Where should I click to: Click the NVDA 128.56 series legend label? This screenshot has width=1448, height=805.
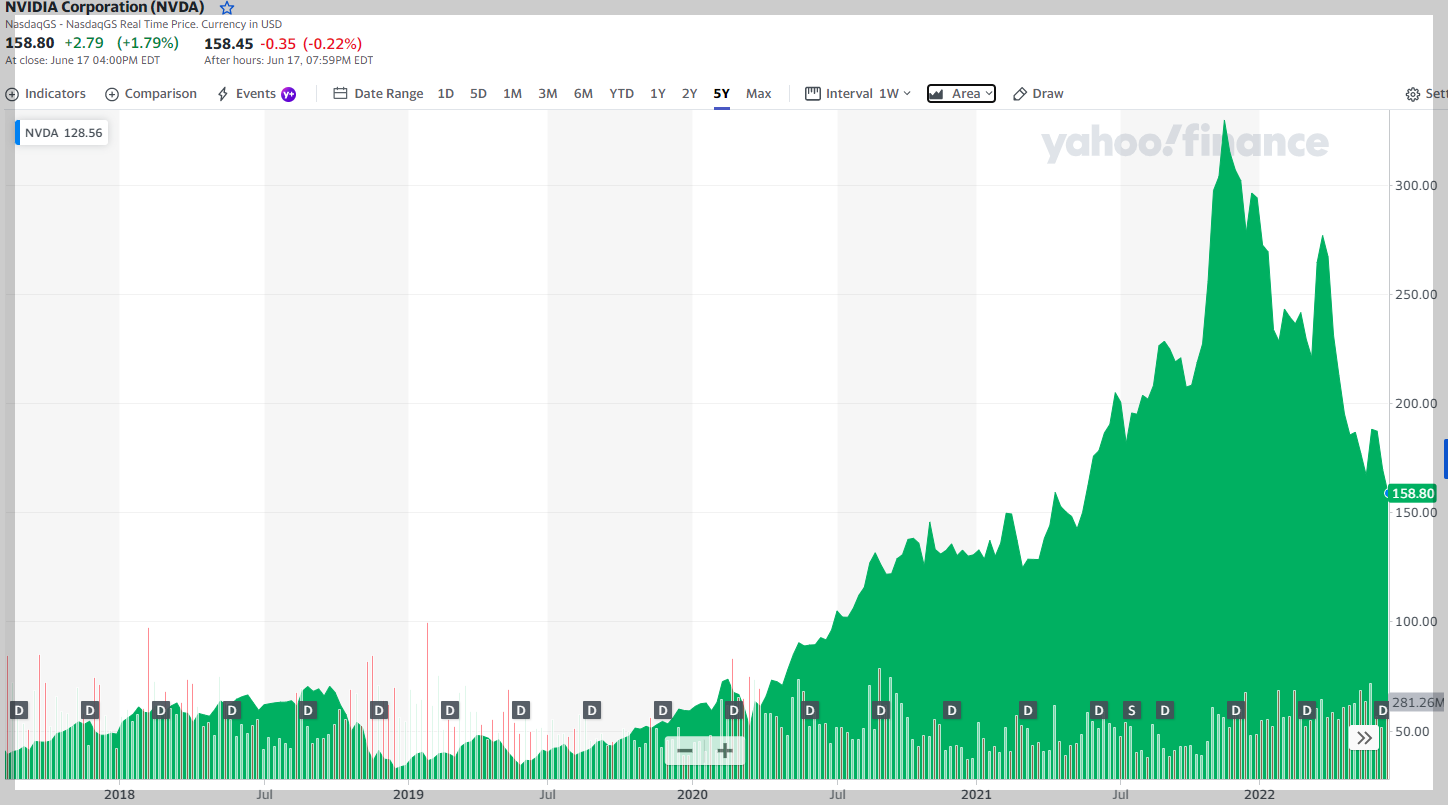click(62, 132)
